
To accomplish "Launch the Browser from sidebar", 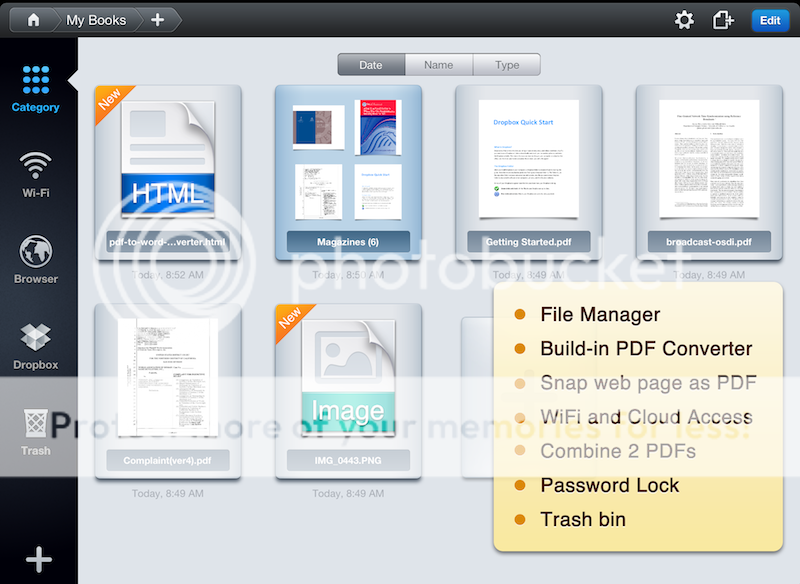I will click(36, 260).
